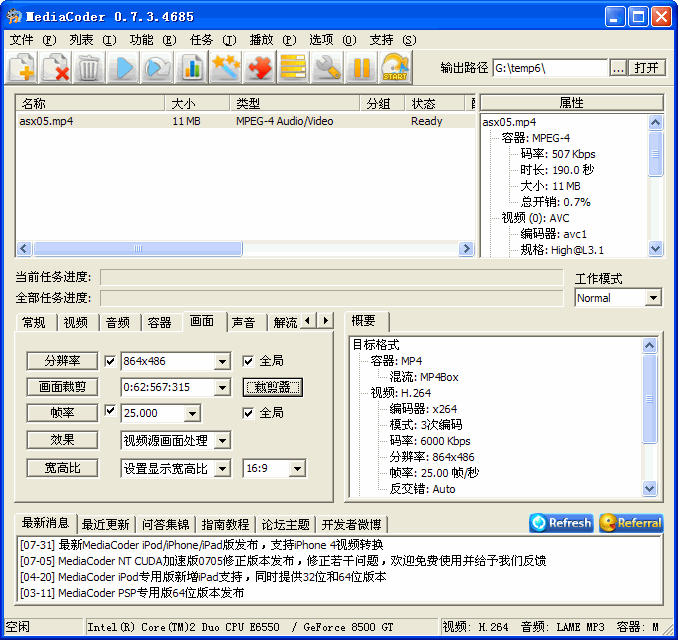Image resolution: width=678 pixels, height=640 pixels.
Task: Open the 功能 (E) menu
Action: pyautogui.click(x=153, y=40)
